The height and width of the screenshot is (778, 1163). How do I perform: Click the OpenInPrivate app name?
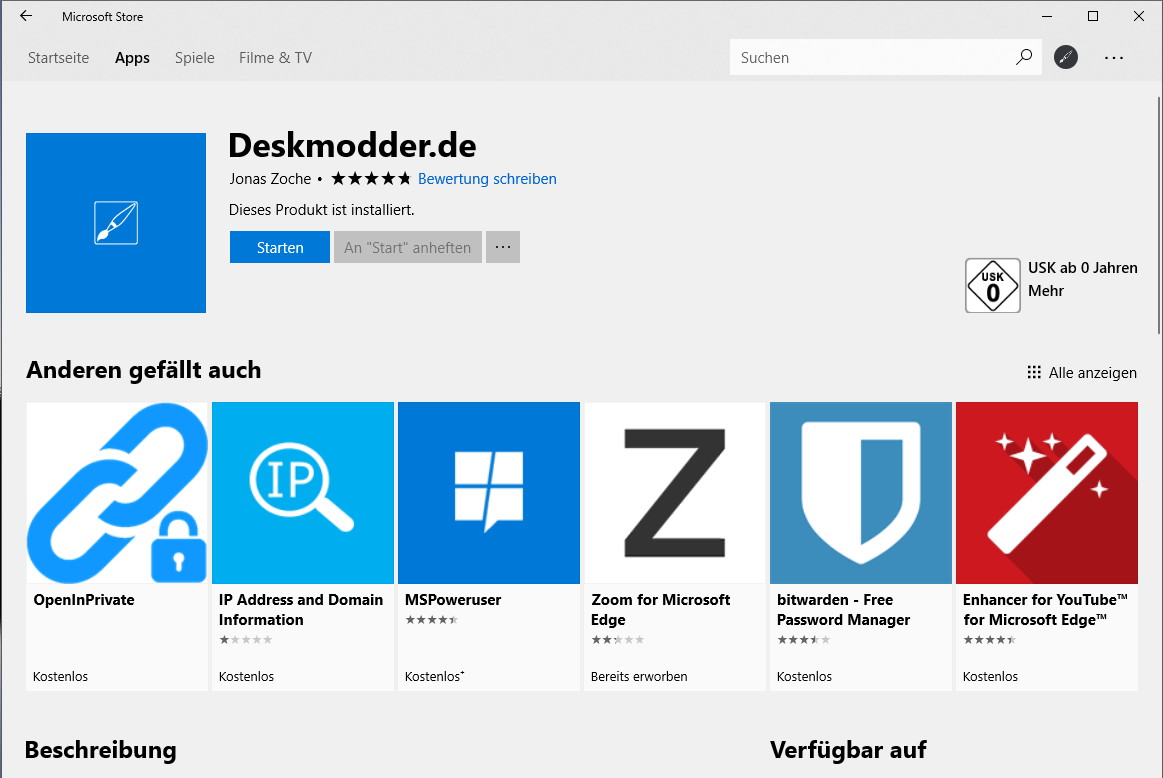click(x=84, y=600)
